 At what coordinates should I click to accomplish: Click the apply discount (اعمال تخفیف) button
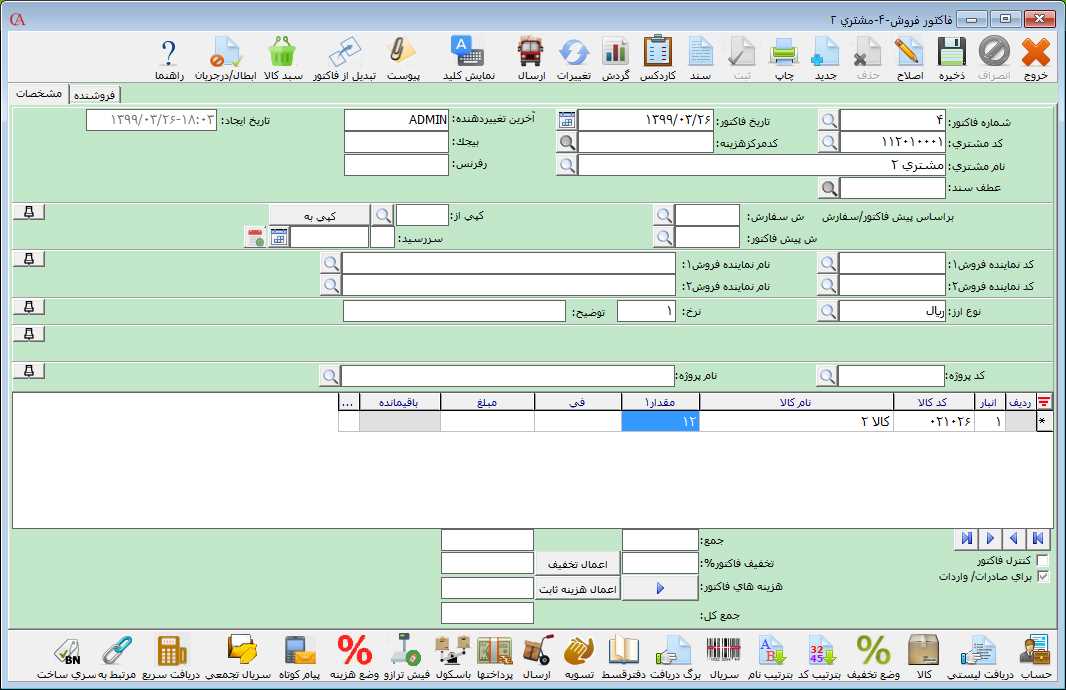pos(578,564)
